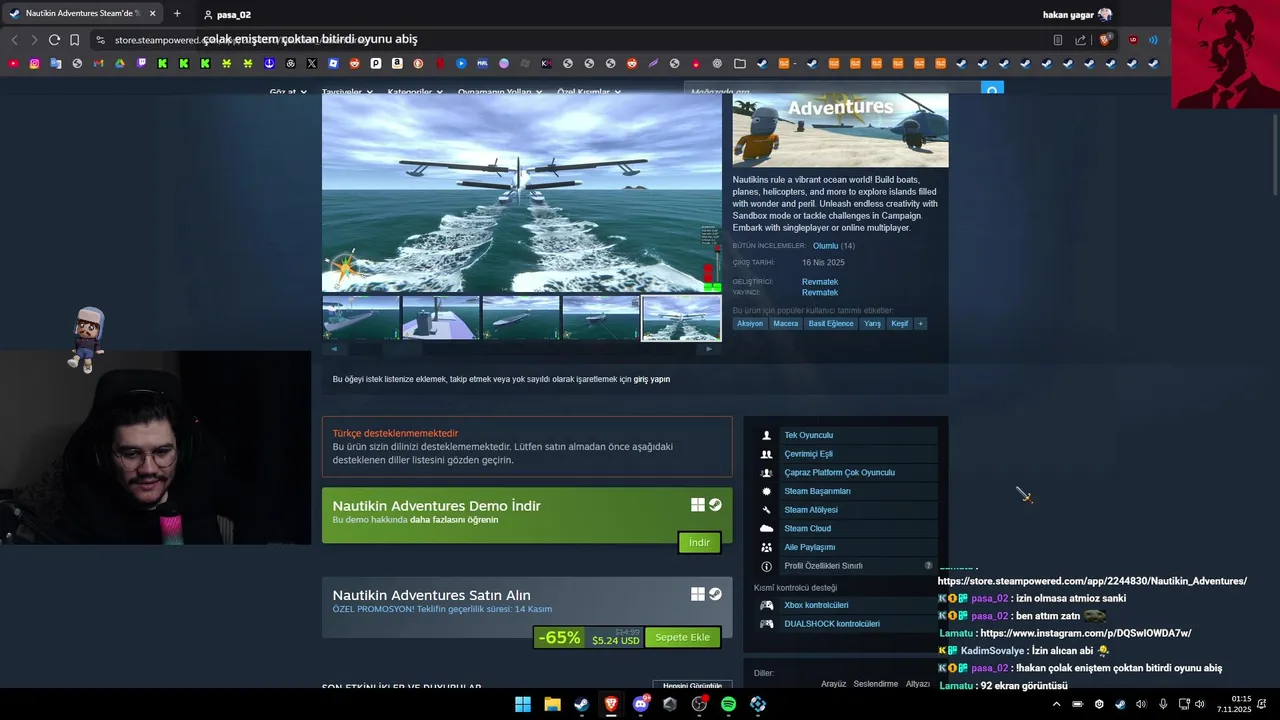This screenshot has height=720, width=1280.
Task: Expand the Özel Kısımlar dropdown
Action: [x=589, y=92]
